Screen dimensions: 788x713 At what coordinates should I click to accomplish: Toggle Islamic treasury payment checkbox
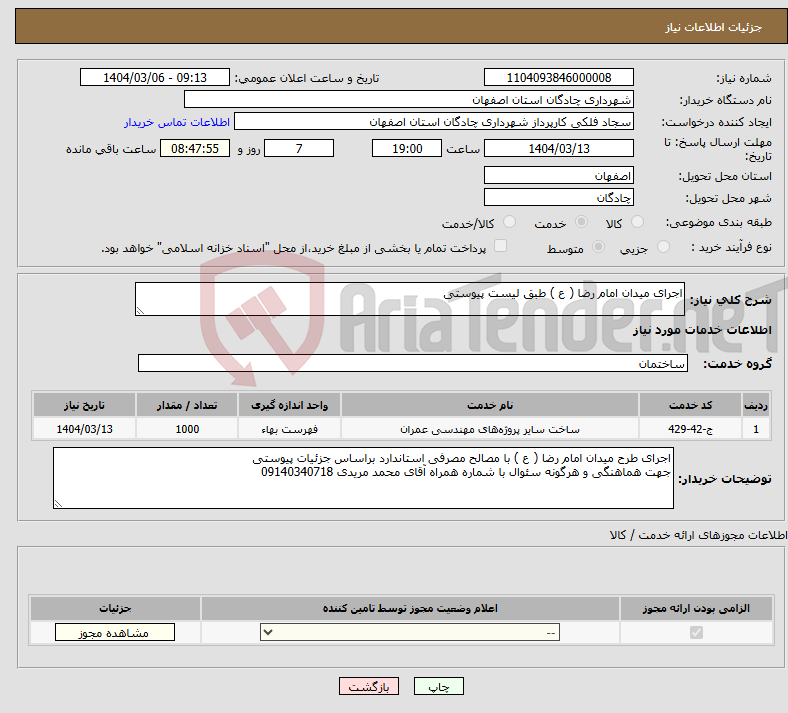click(x=501, y=246)
